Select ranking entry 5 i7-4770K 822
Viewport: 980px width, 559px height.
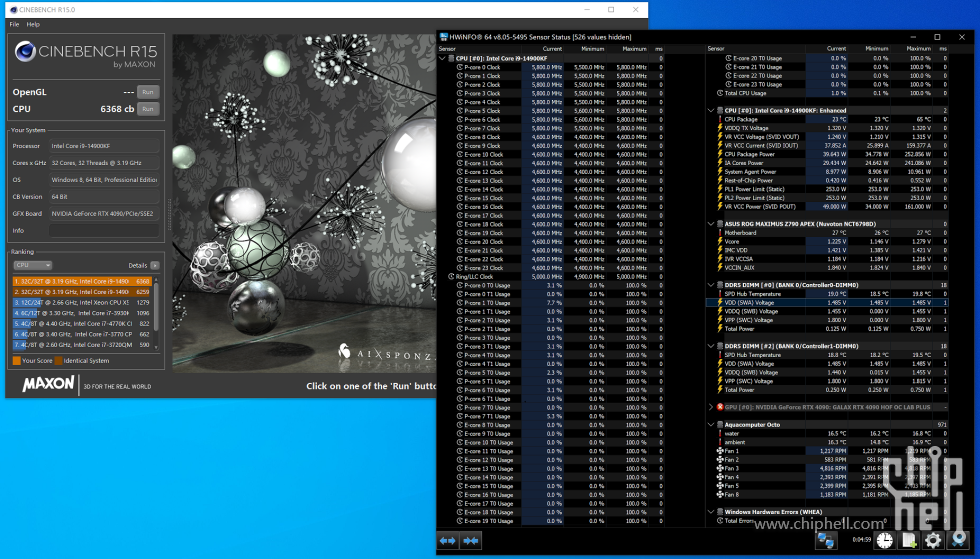click(x=82, y=324)
